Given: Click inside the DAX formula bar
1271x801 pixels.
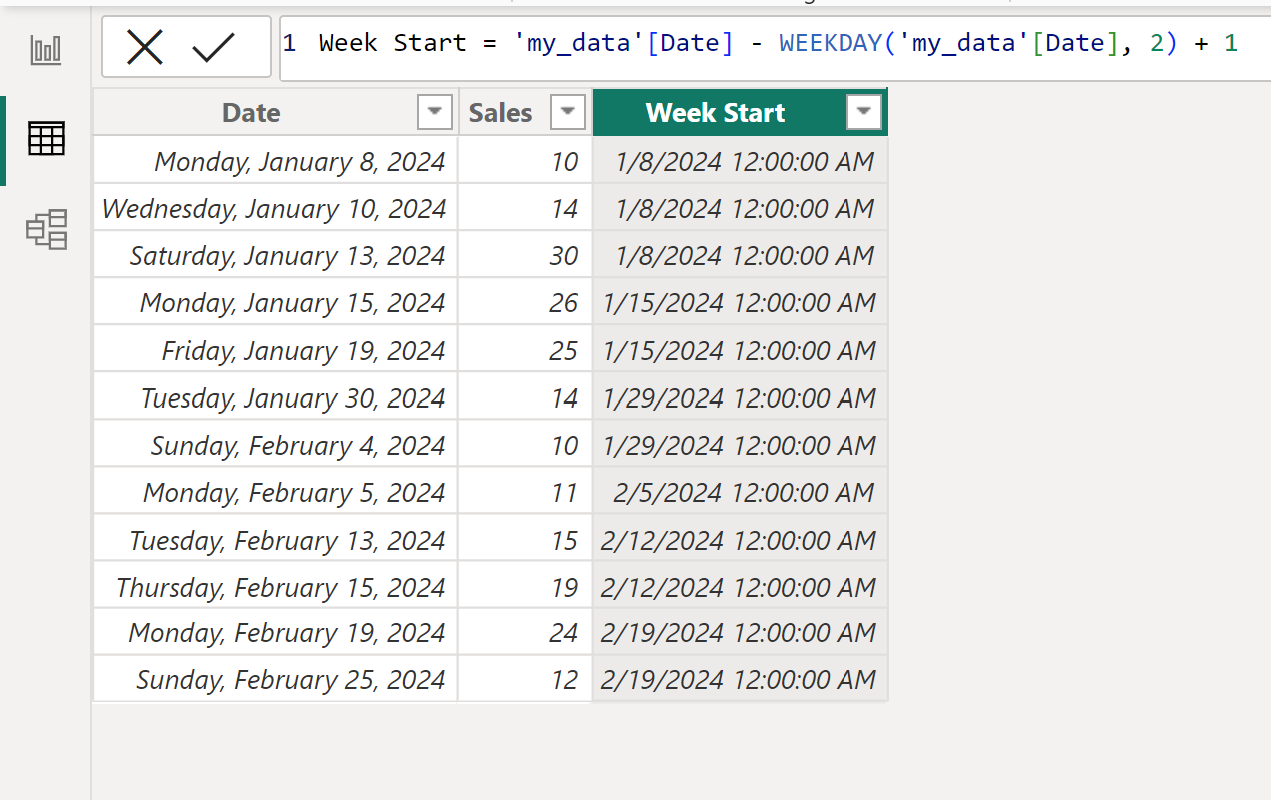Looking at the screenshot, I should click(775, 47).
